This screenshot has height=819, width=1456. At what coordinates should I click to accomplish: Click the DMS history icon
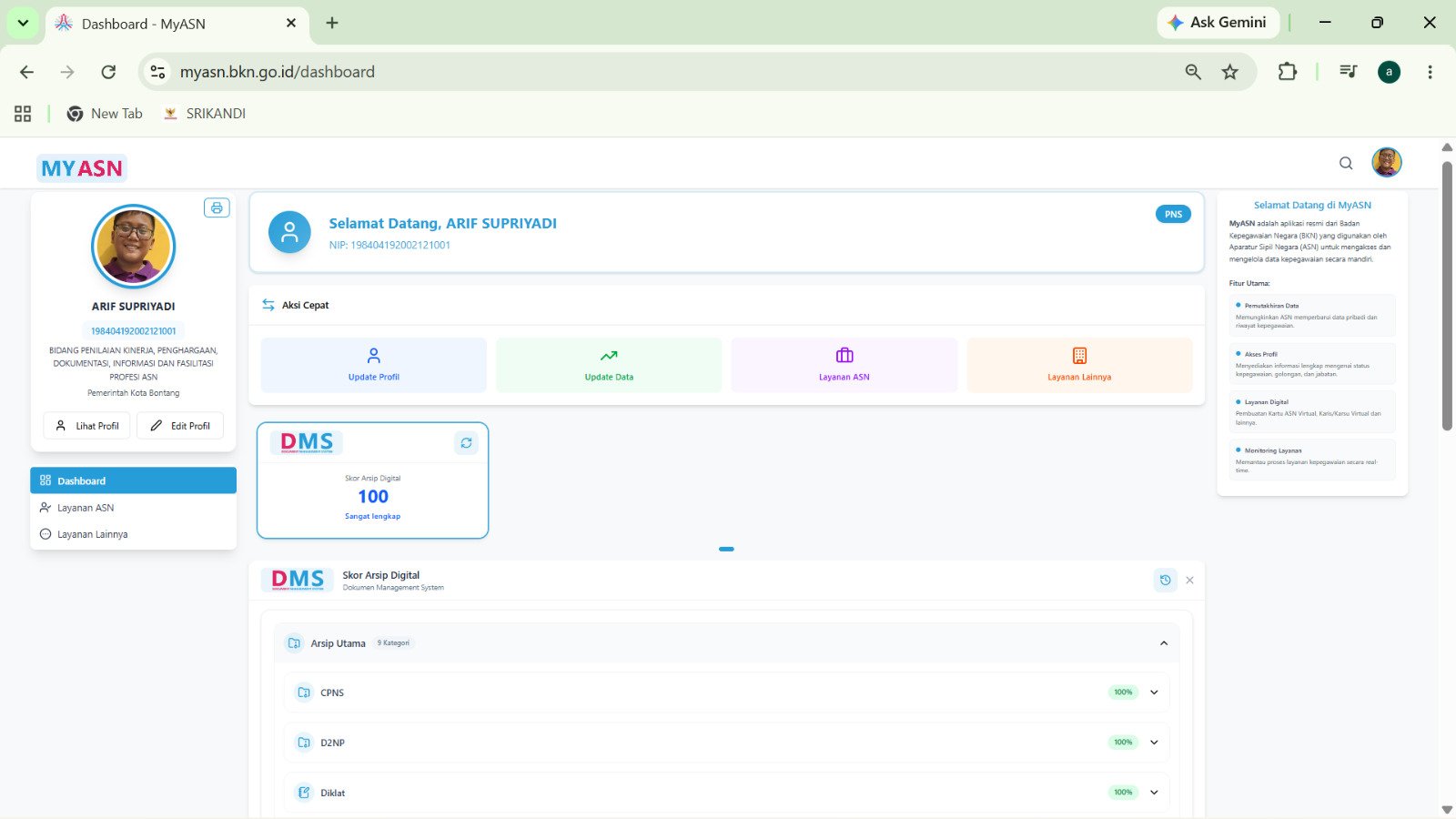click(x=1165, y=581)
